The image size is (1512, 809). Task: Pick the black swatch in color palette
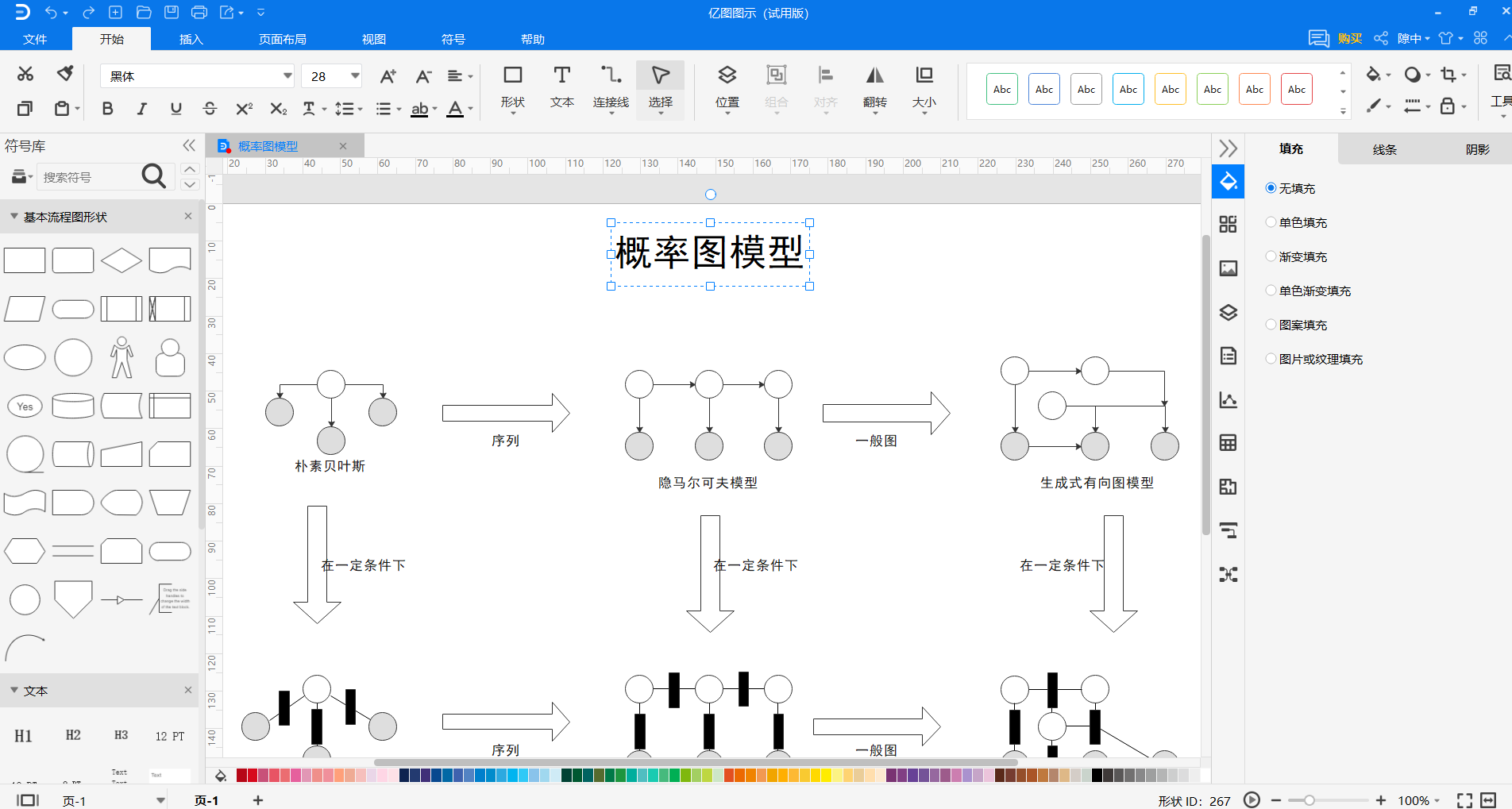[1097, 775]
